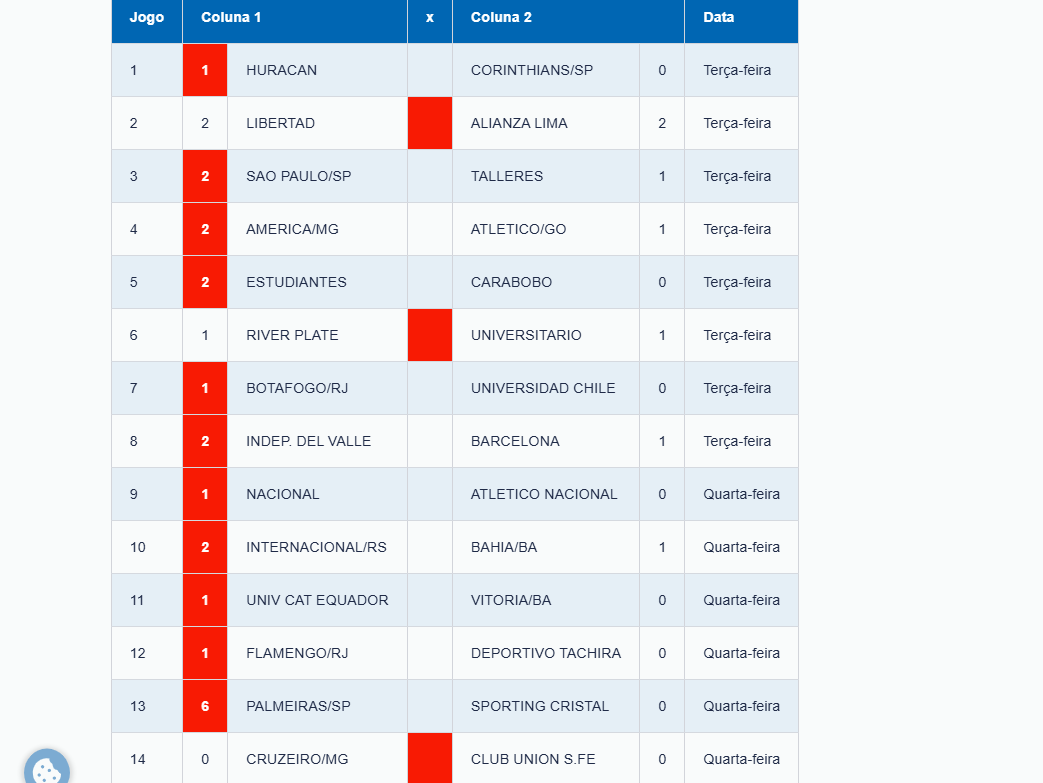Click the red score cell beside BOTAFOGO/RJ

pos(205,389)
